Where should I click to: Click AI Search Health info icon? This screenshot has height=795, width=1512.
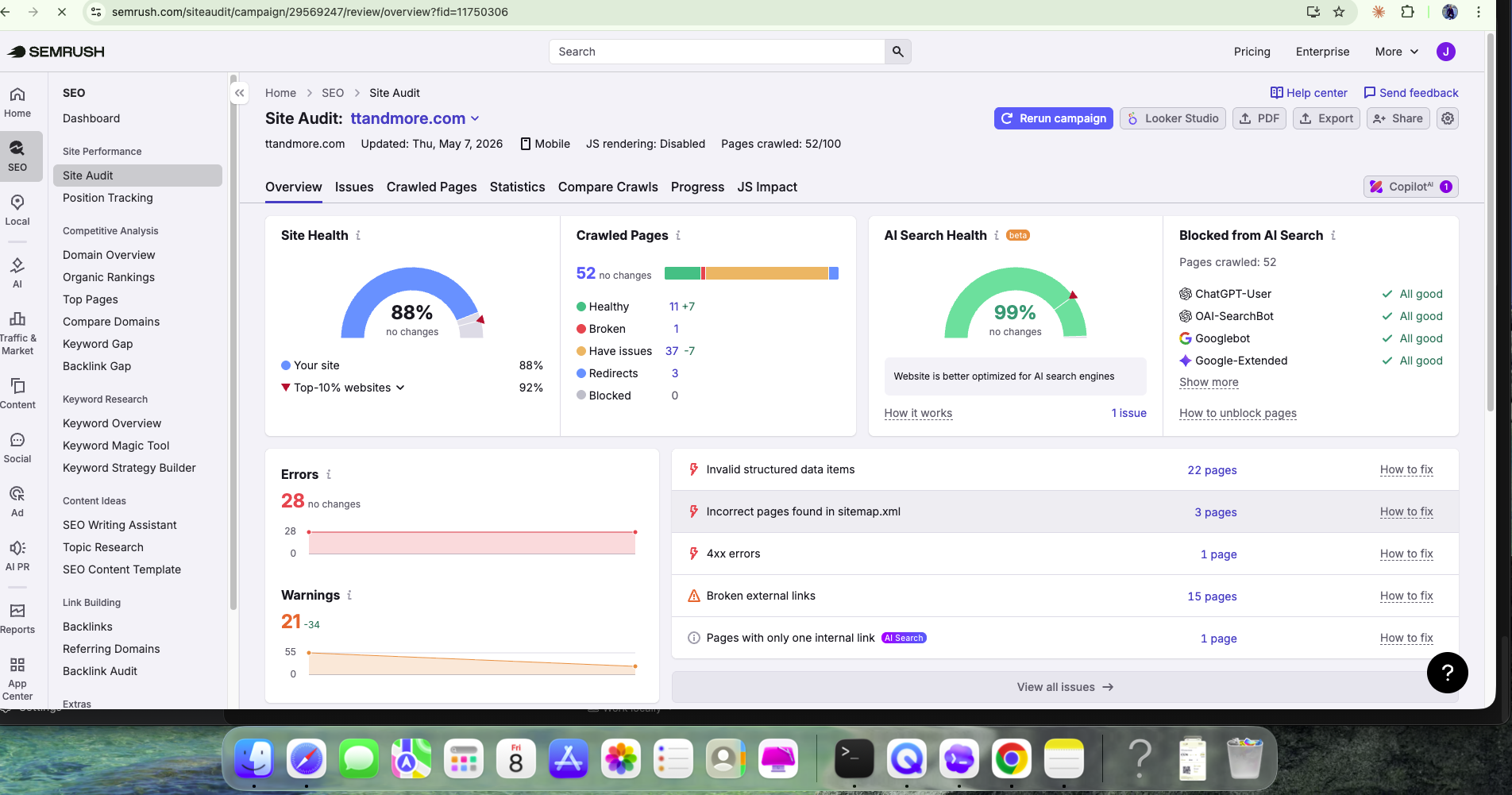pyautogui.click(x=997, y=235)
